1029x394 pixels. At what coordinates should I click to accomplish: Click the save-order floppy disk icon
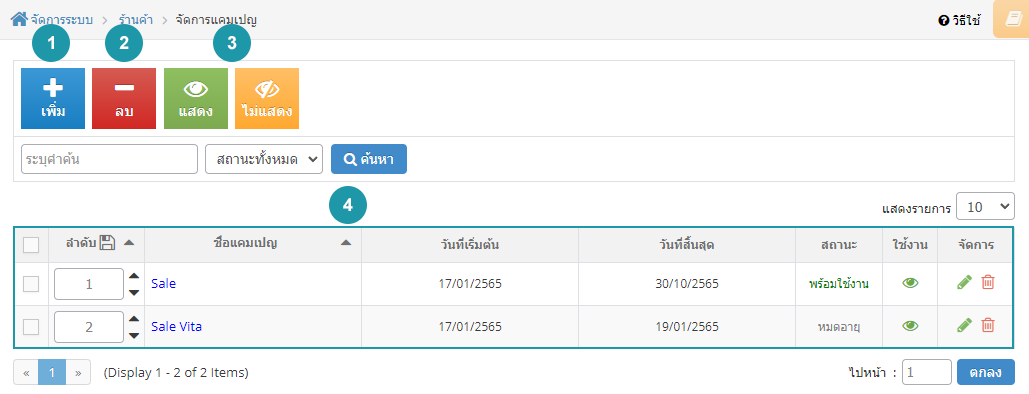(x=107, y=244)
